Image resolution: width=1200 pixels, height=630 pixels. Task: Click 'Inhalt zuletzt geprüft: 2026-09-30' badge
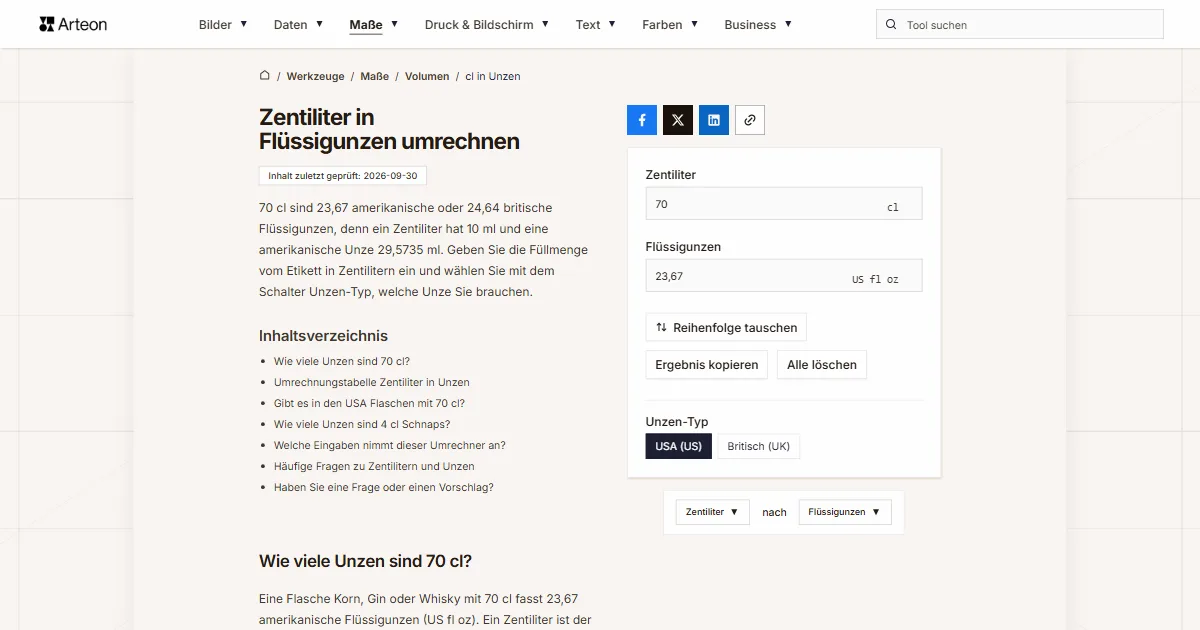coord(343,176)
